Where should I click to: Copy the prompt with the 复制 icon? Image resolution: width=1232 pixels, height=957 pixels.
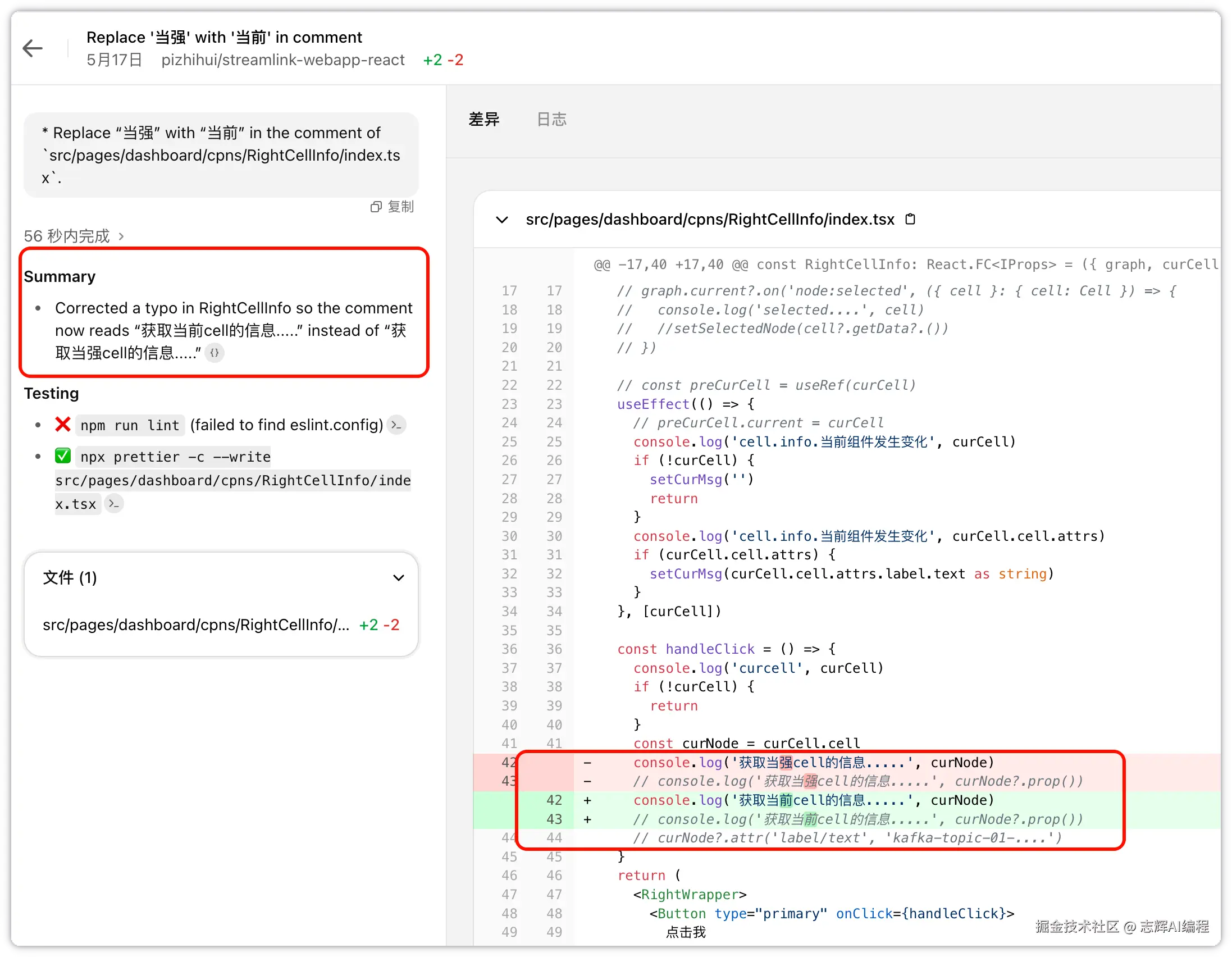pyautogui.click(x=376, y=207)
